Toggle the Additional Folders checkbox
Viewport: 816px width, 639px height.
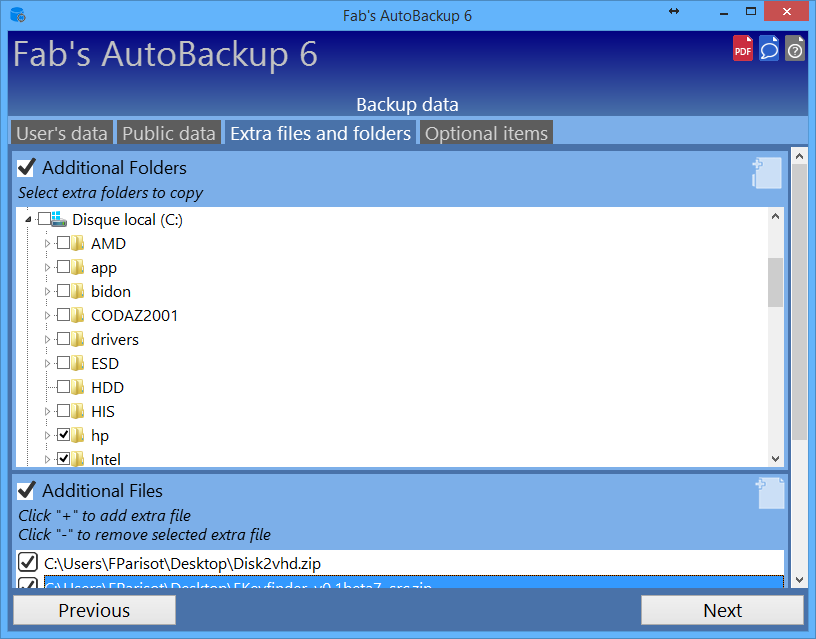click(26, 168)
